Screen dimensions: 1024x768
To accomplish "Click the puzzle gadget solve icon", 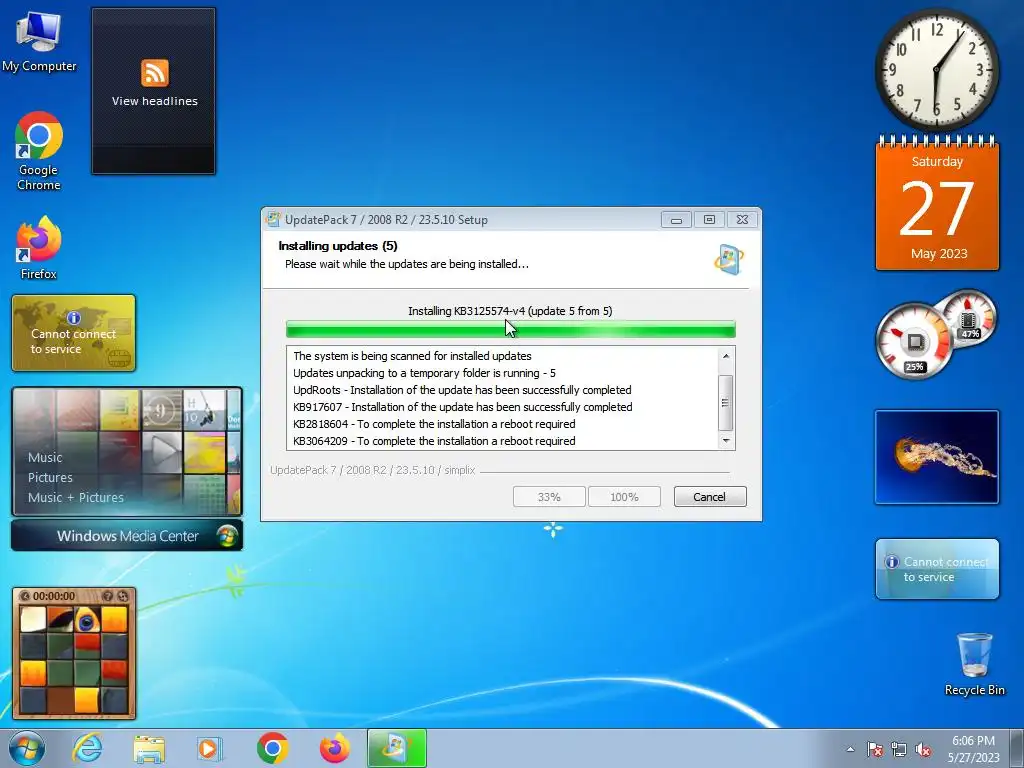I will click(x=122, y=596).
